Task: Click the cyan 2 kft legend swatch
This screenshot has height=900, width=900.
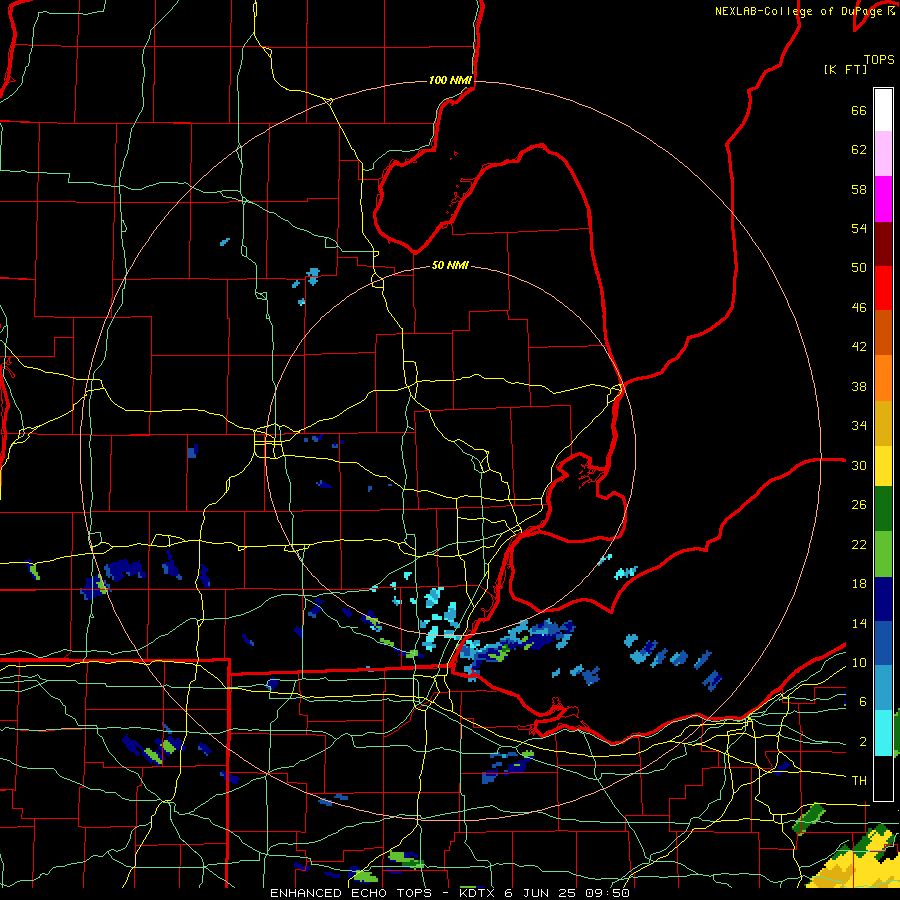Action: (883, 733)
